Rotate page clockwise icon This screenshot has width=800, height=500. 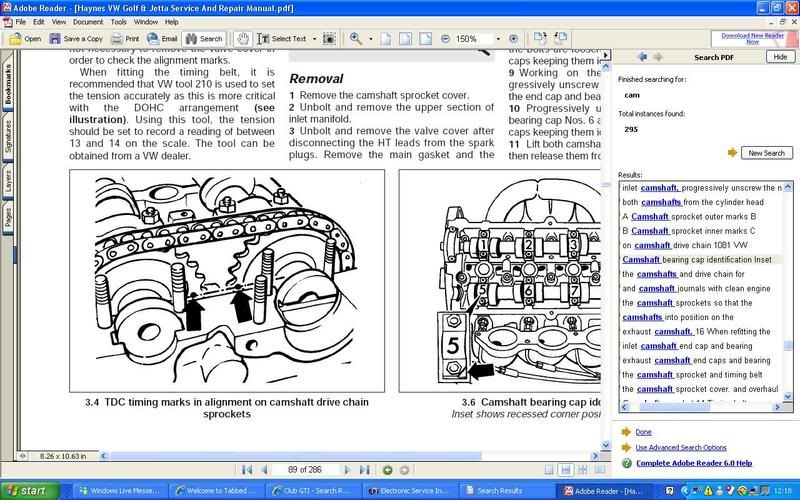(x=540, y=38)
